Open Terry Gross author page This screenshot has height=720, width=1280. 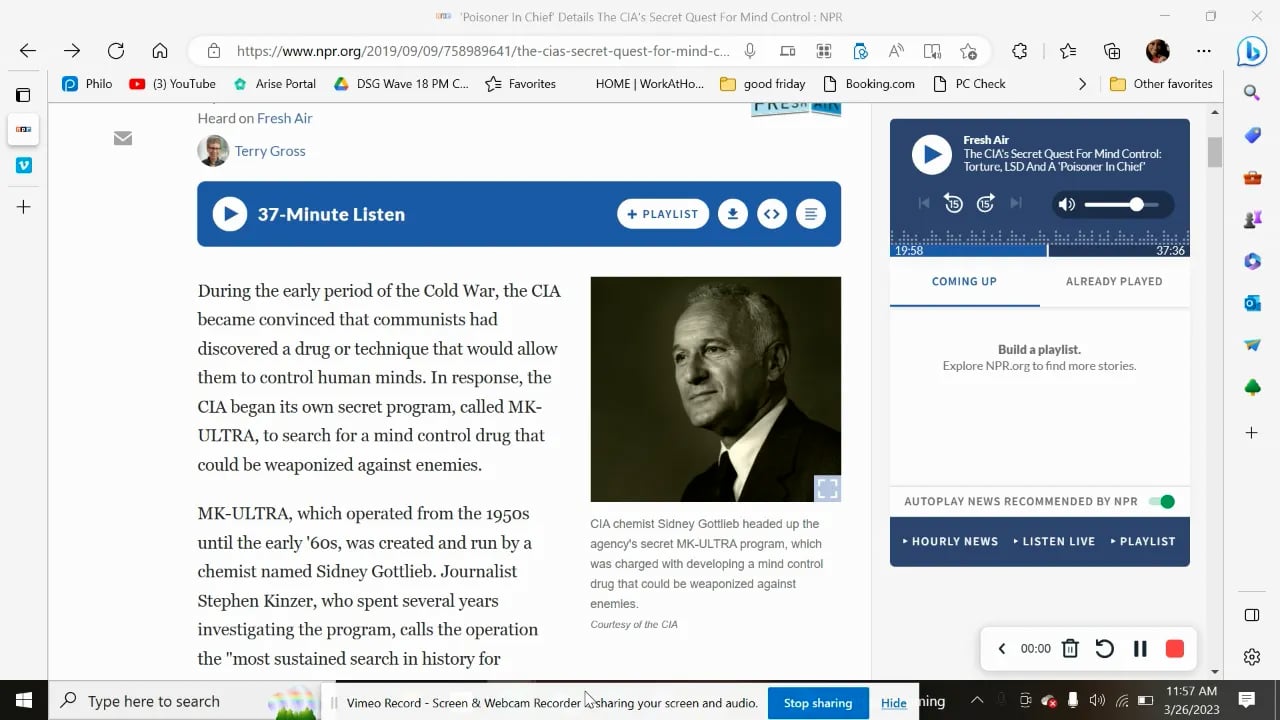pyautogui.click(x=270, y=151)
